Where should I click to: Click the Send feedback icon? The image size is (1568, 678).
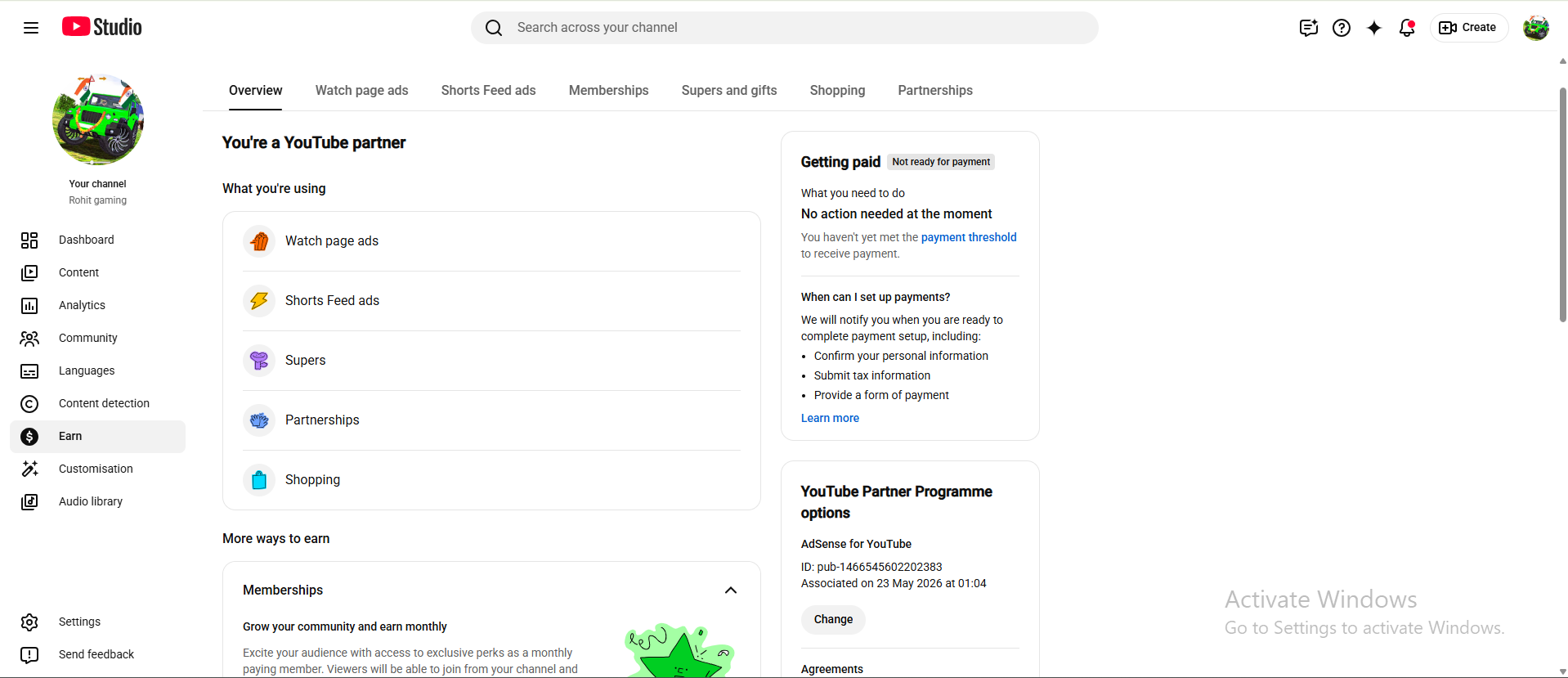click(29, 654)
